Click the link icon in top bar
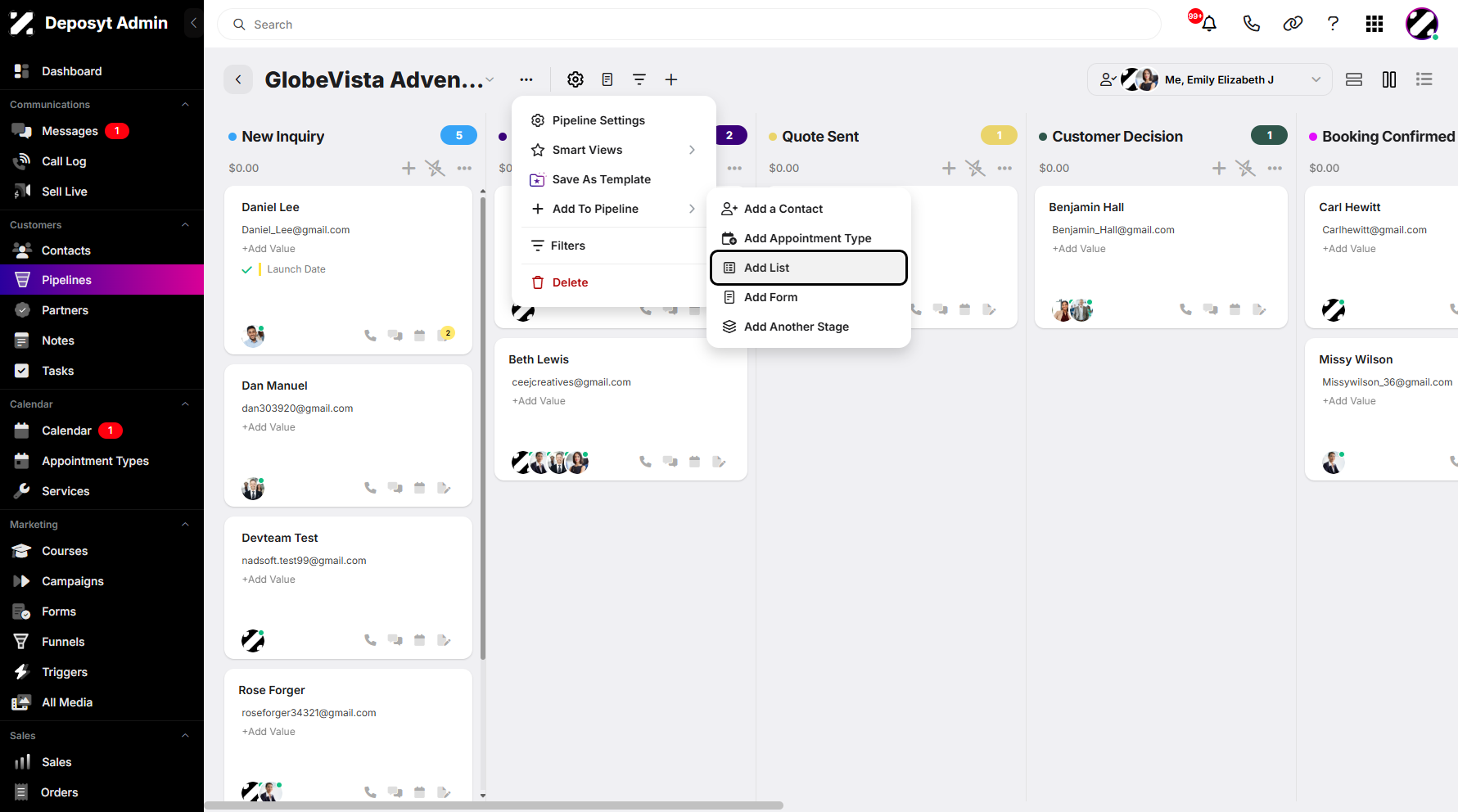Screen dimensions: 1458x812 [1293, 24]
